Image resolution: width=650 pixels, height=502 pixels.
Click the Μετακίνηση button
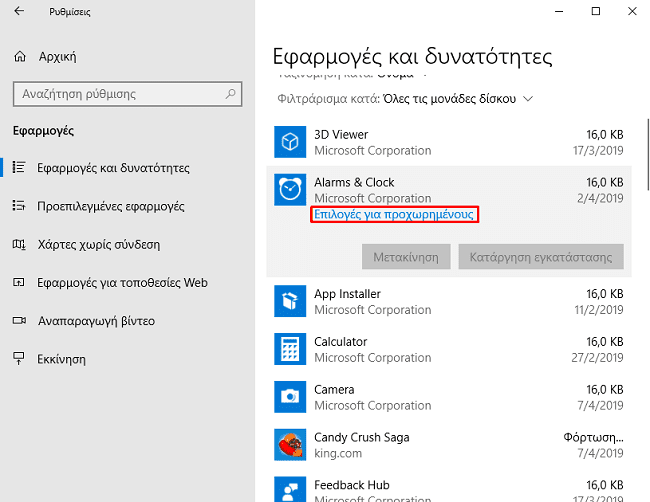tap(406, 257)
